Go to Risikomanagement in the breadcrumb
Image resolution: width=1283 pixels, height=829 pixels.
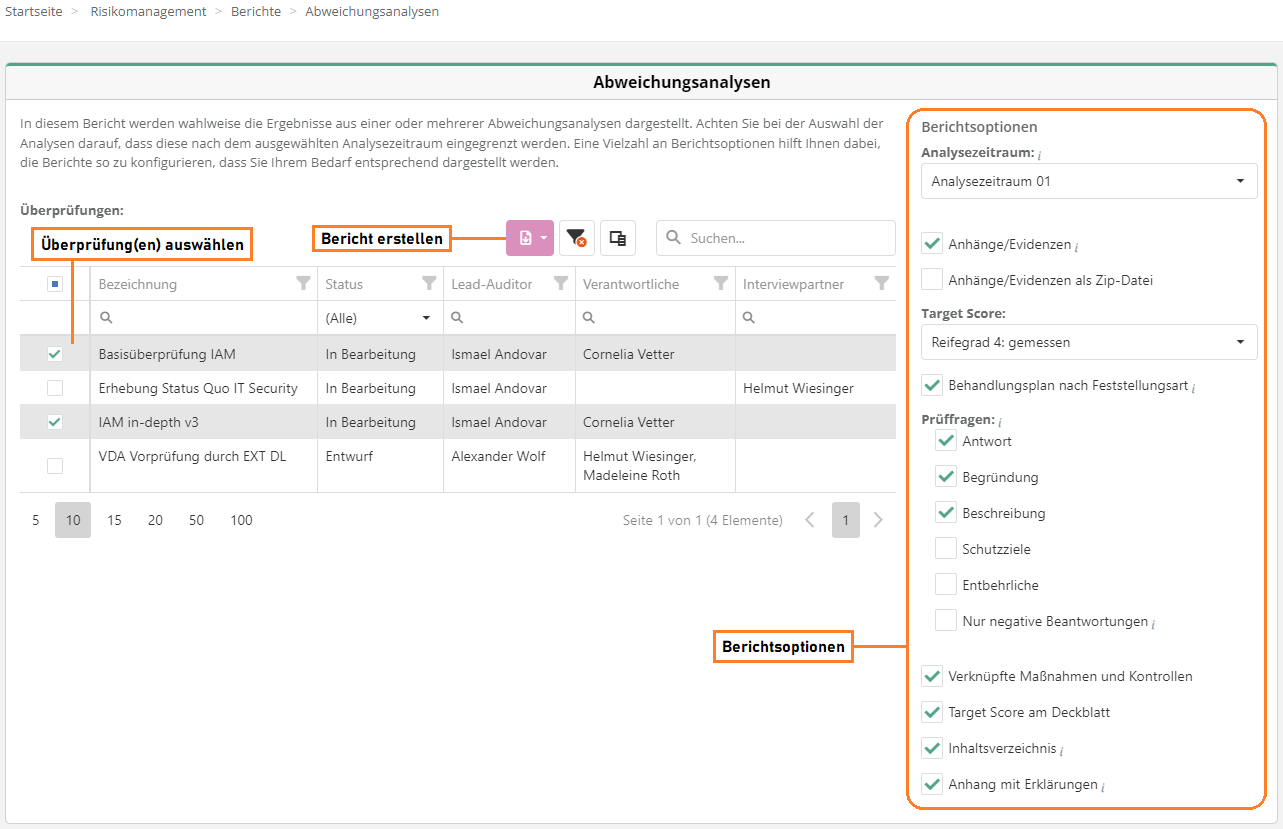[148, 12]
